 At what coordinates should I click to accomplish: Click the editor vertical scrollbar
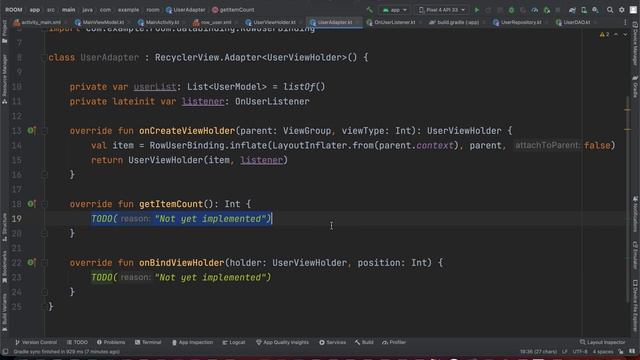tap(627, 200)
